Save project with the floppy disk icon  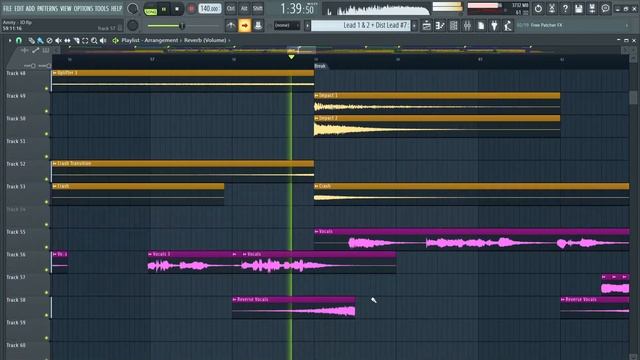(x=579, y=8)
